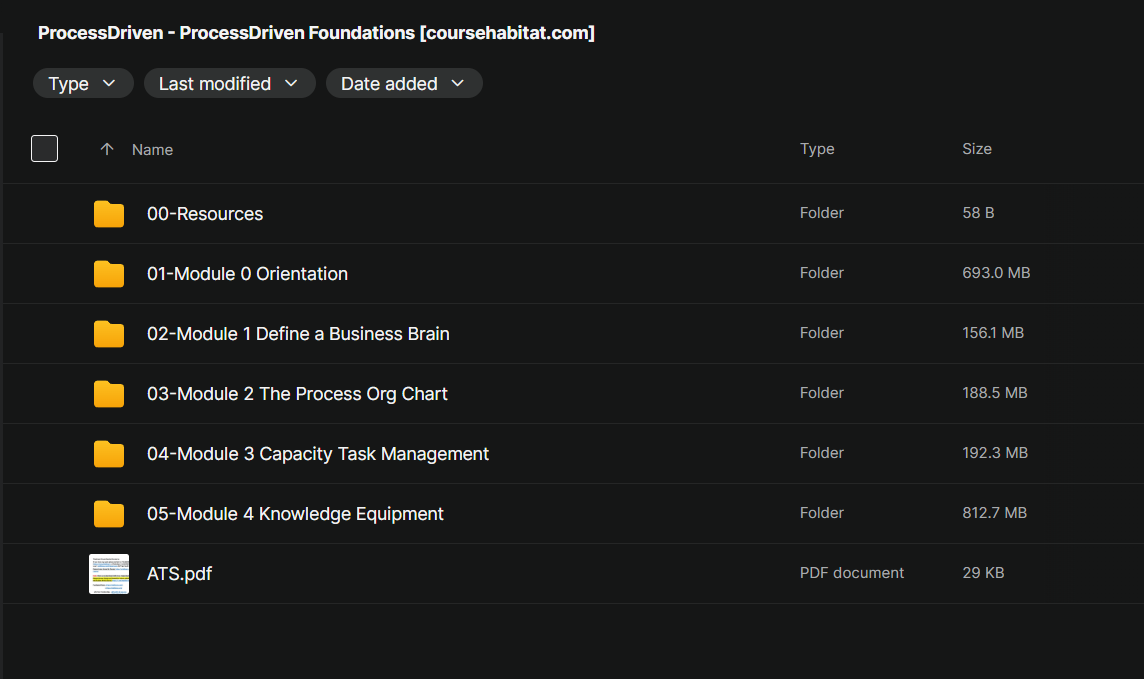Open the 02-Module 1 Define a Business Brain folder
This screenshot has height=679, width=1144.
pos(298,334)
